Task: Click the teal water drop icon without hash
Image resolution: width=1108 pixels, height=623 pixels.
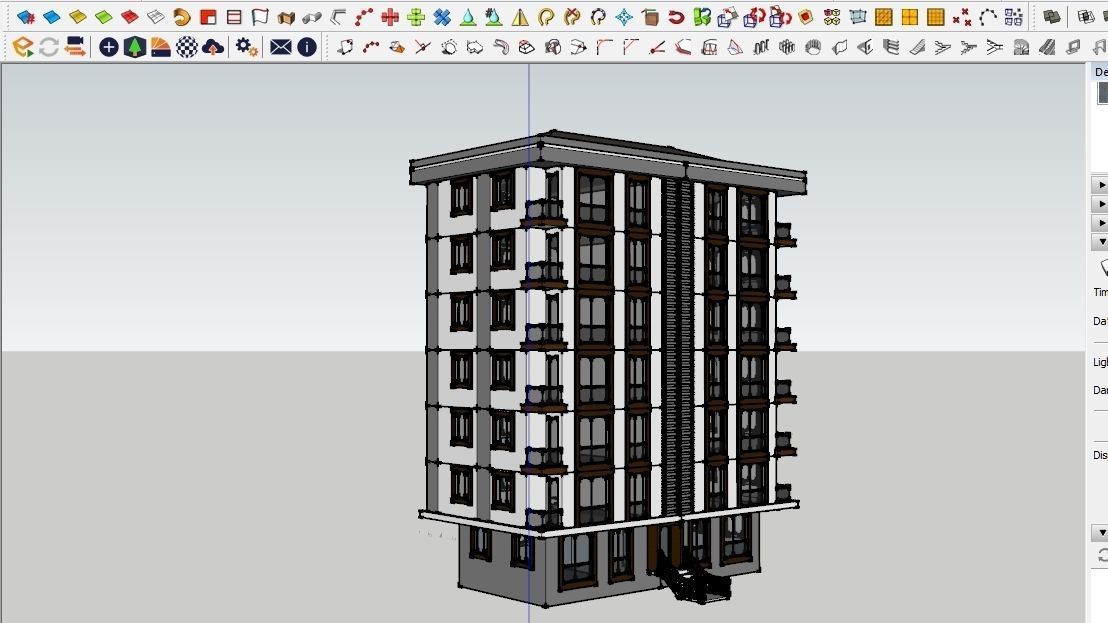Action: 468,16
